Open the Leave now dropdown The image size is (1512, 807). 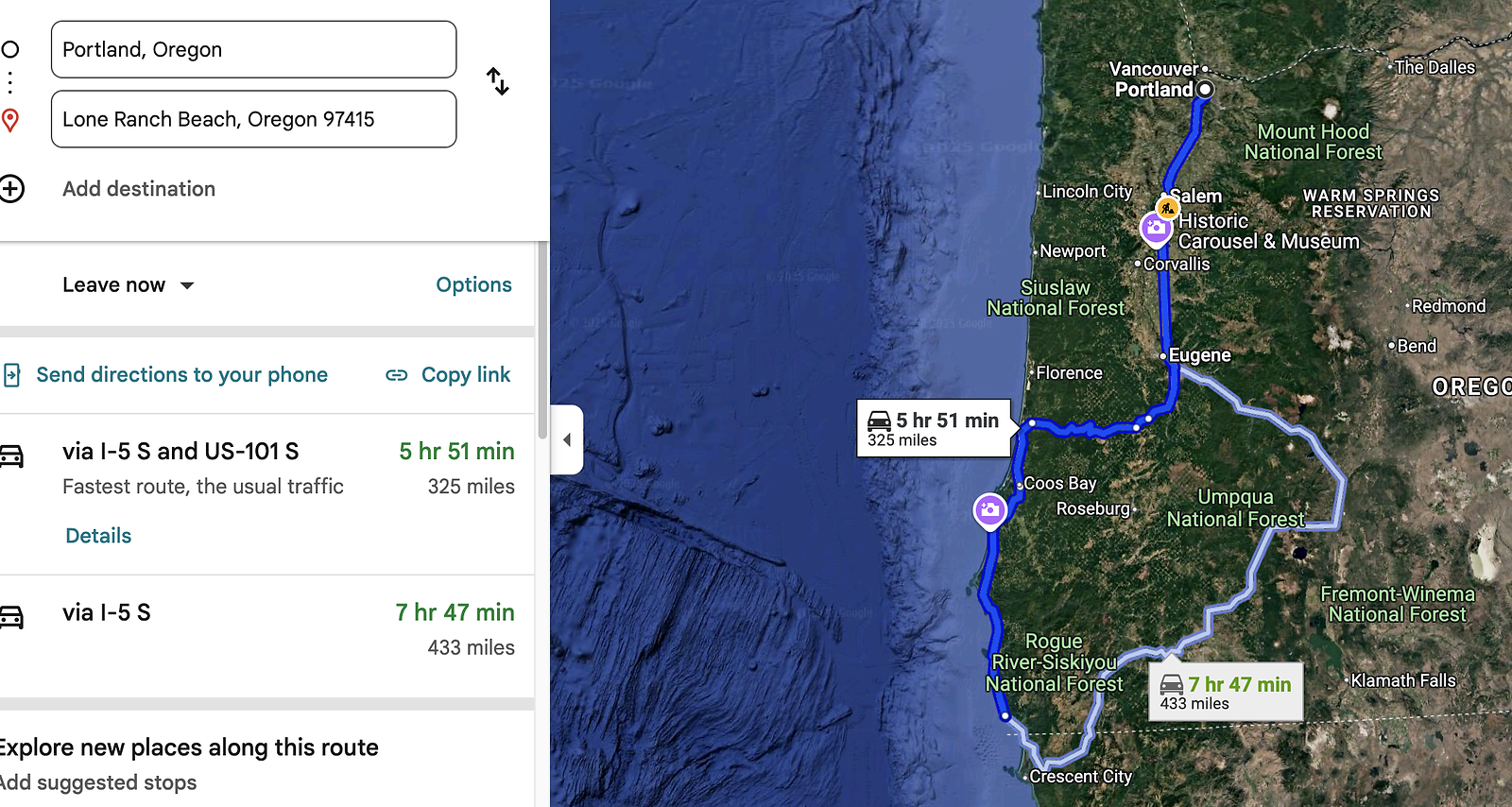pos(128,285)
